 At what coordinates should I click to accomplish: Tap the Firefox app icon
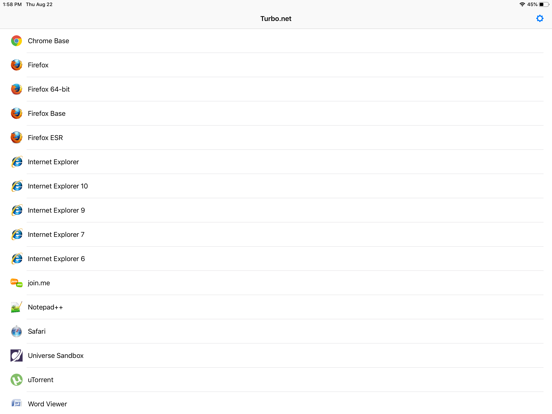(x=16, y=65)
